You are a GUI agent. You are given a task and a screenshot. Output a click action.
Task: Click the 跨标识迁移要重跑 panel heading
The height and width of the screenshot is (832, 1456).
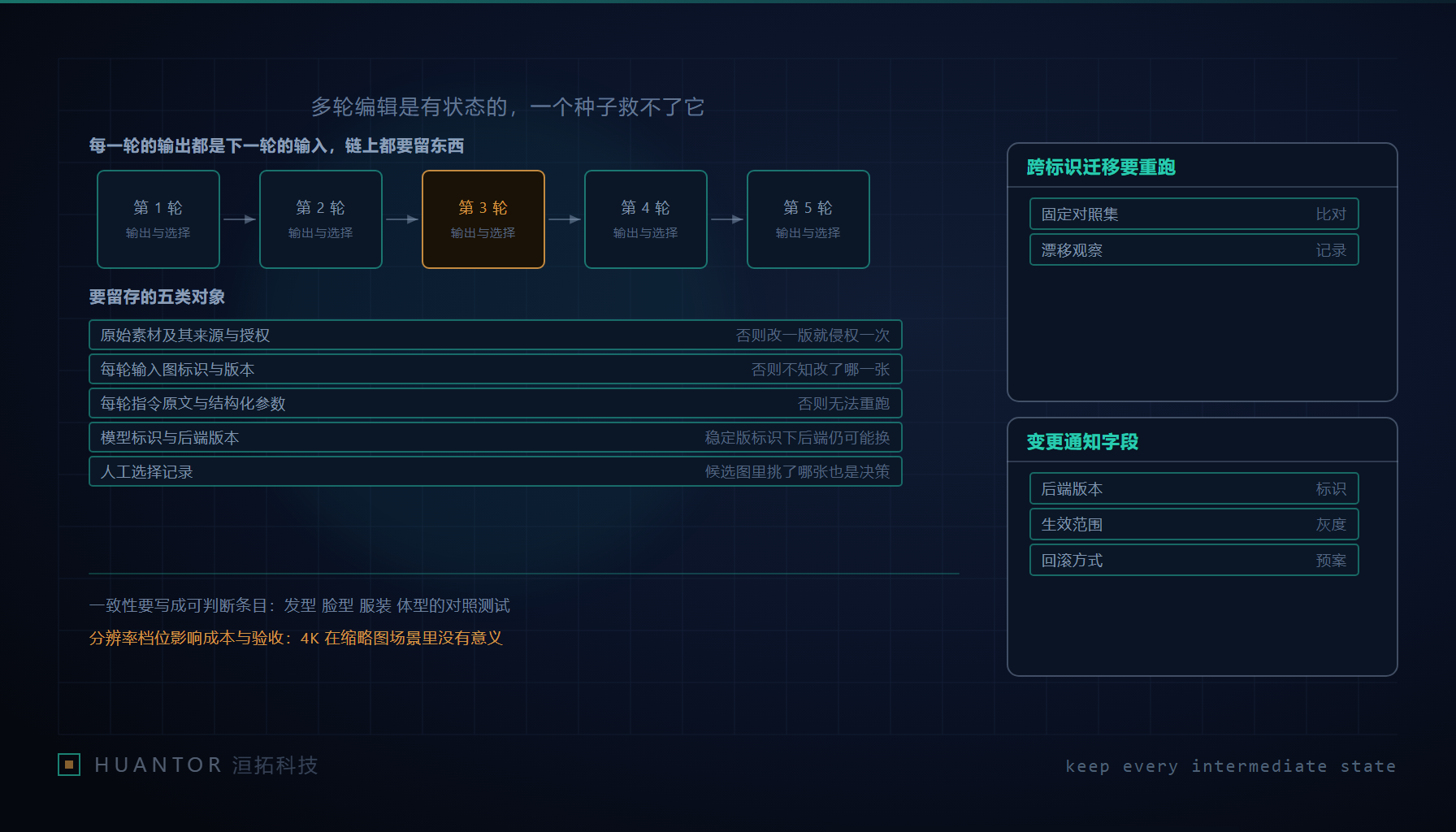click(x=1101, y=167)
